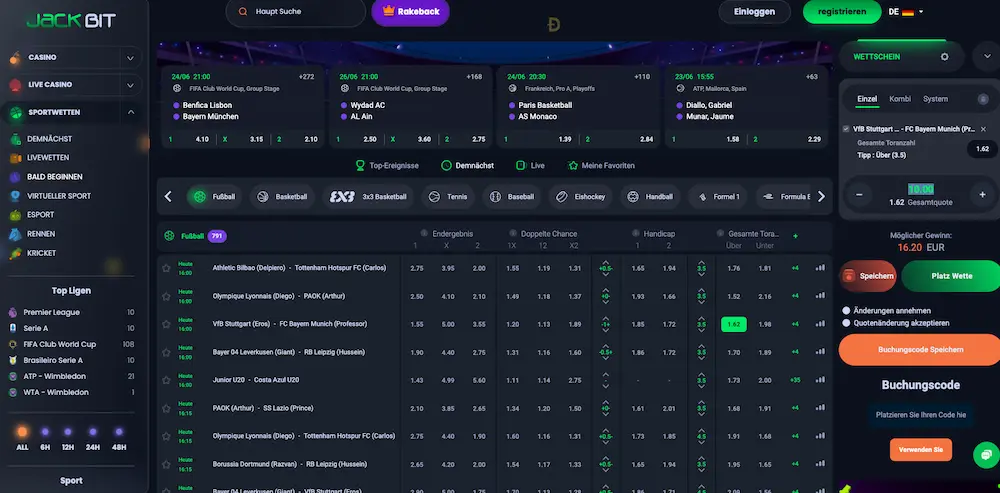Change total goals 3.5 stepper in Olympique Lyonnais PAOK row

point(701,296)
